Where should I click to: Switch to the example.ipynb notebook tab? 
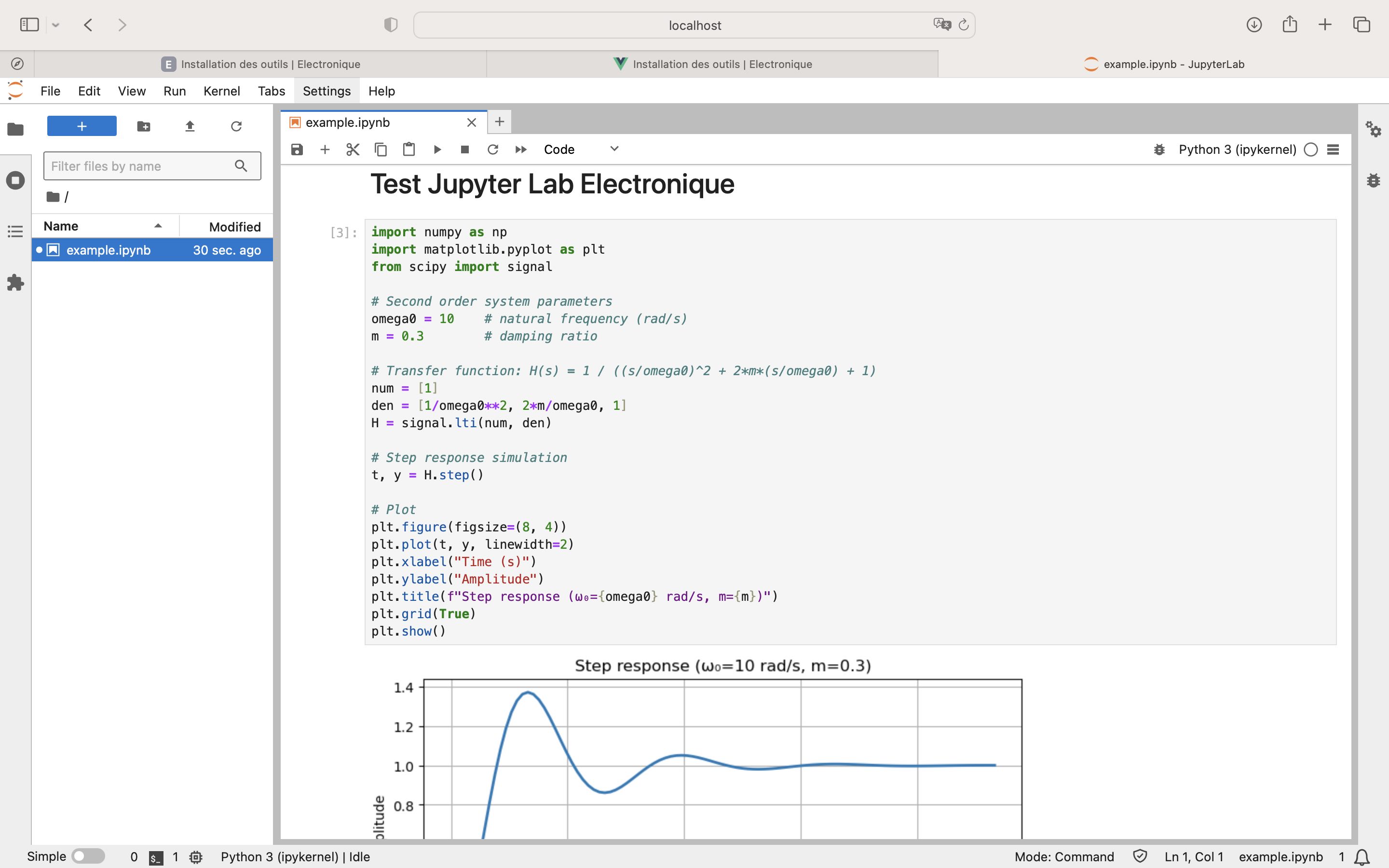coord(347,122)
